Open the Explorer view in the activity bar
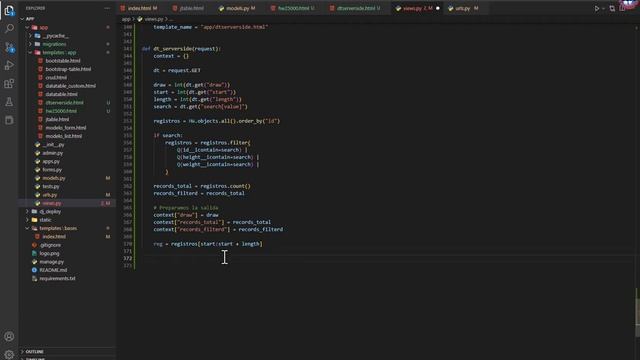The height and width of the screenshot is (360, 640). point(9,11)
